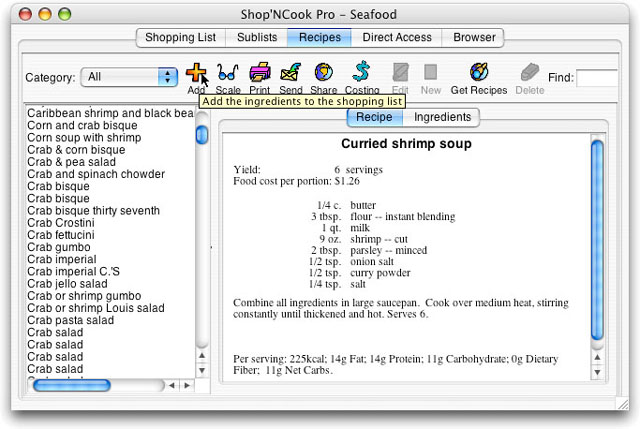
Task: Select 'Crab fettucini' recipe
Action: (61, 235)
